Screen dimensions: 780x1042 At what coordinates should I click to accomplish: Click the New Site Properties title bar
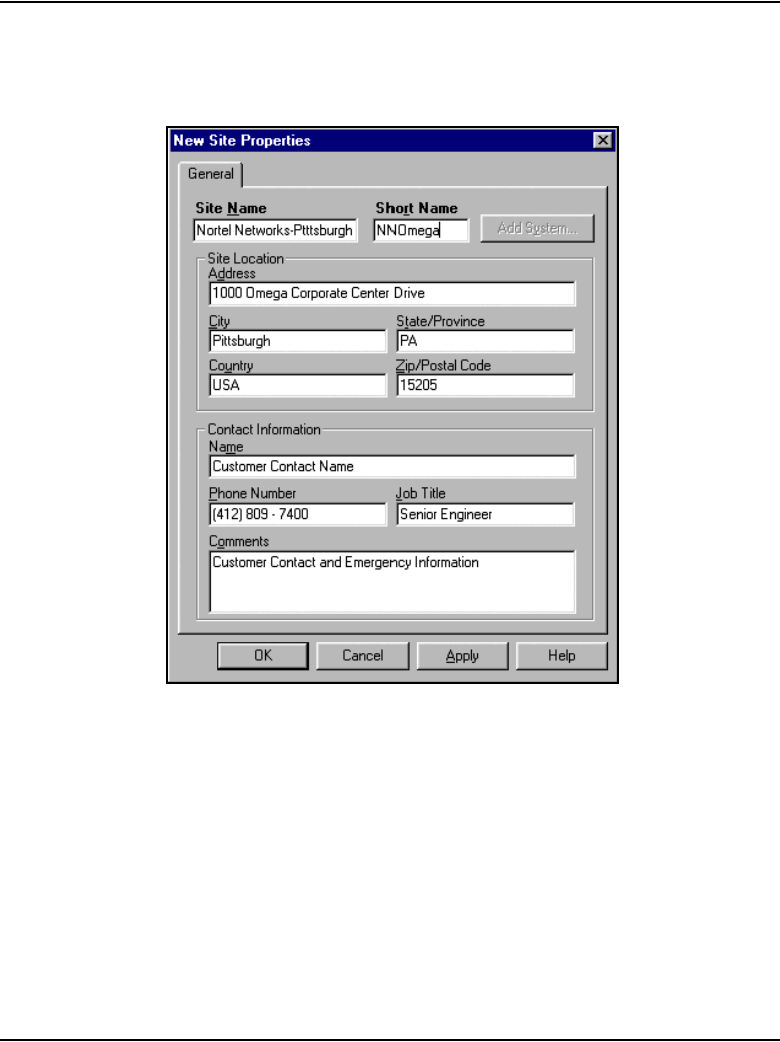click(392, 140)
